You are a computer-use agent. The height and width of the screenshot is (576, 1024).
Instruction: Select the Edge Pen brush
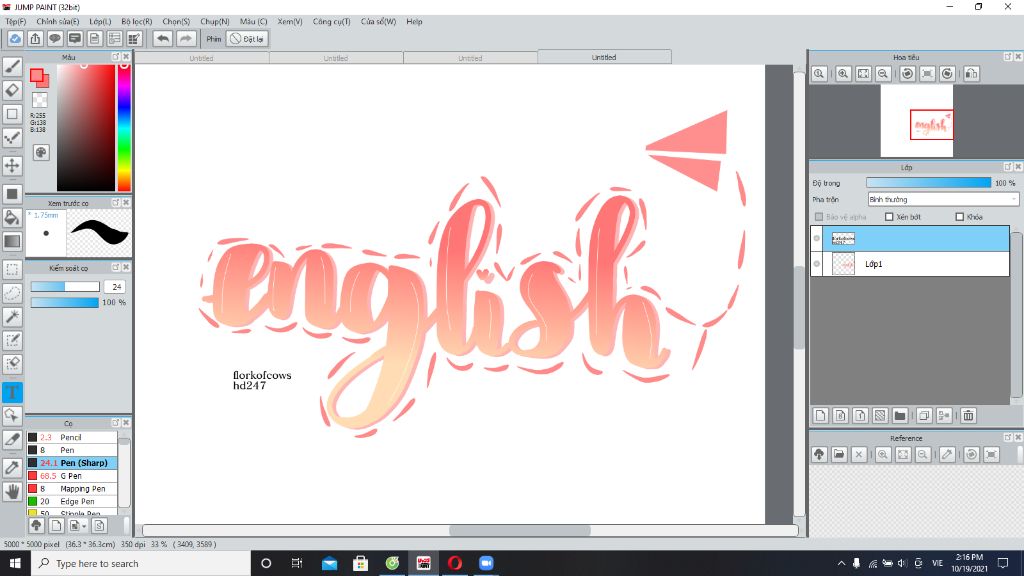[72, 502]
